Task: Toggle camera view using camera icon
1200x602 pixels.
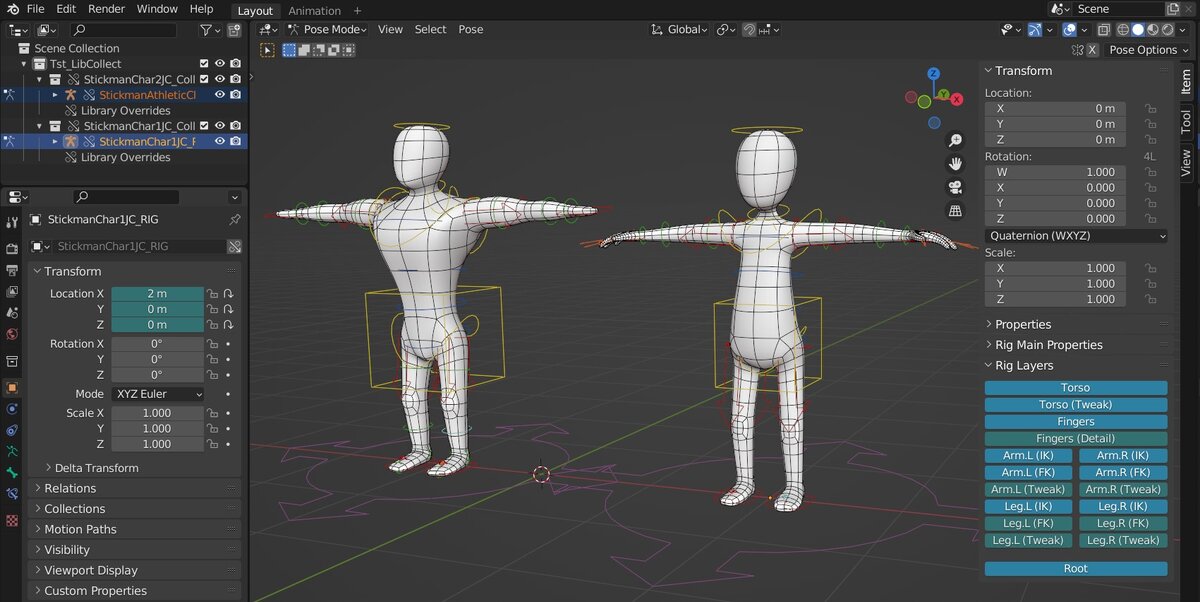Action: point(955,187)
